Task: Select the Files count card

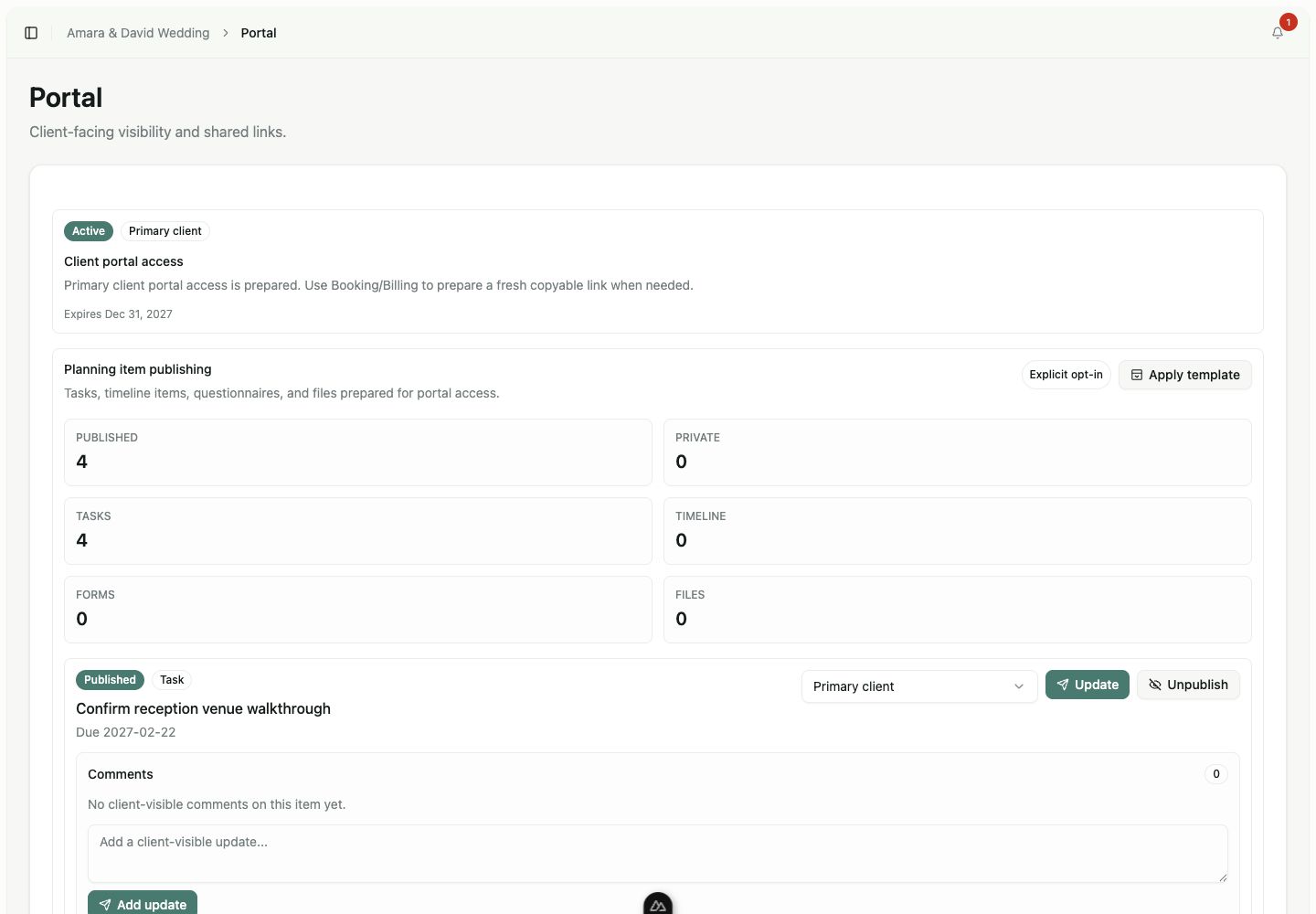Action: [958, 610]
